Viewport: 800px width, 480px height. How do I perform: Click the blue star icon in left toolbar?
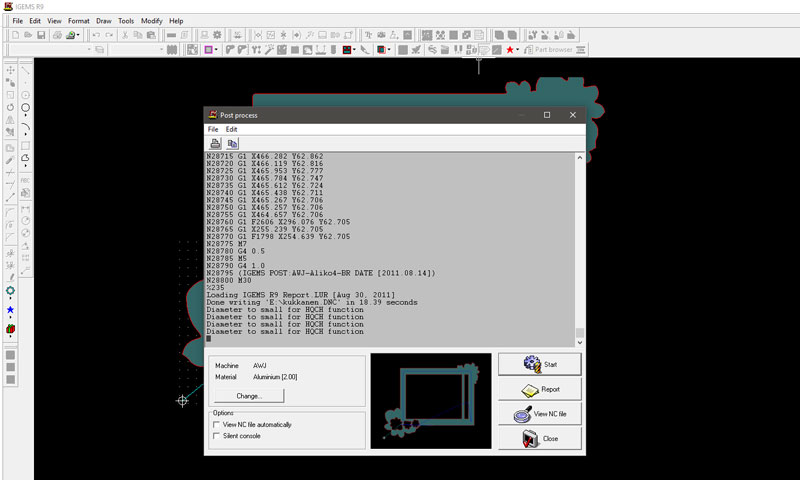tap(10, 310)
